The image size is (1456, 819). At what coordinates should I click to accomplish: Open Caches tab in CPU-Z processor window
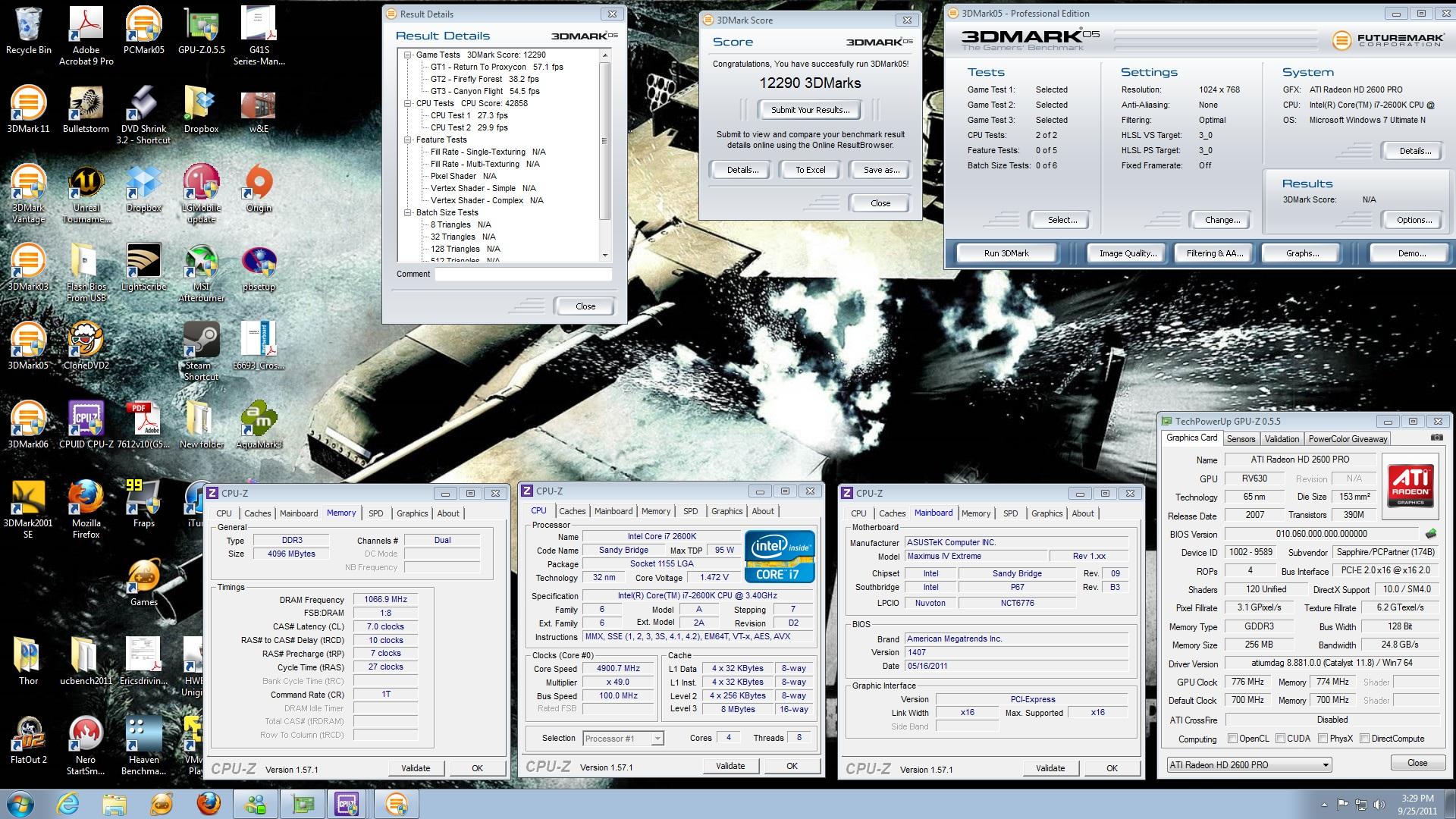coord(572,511)
